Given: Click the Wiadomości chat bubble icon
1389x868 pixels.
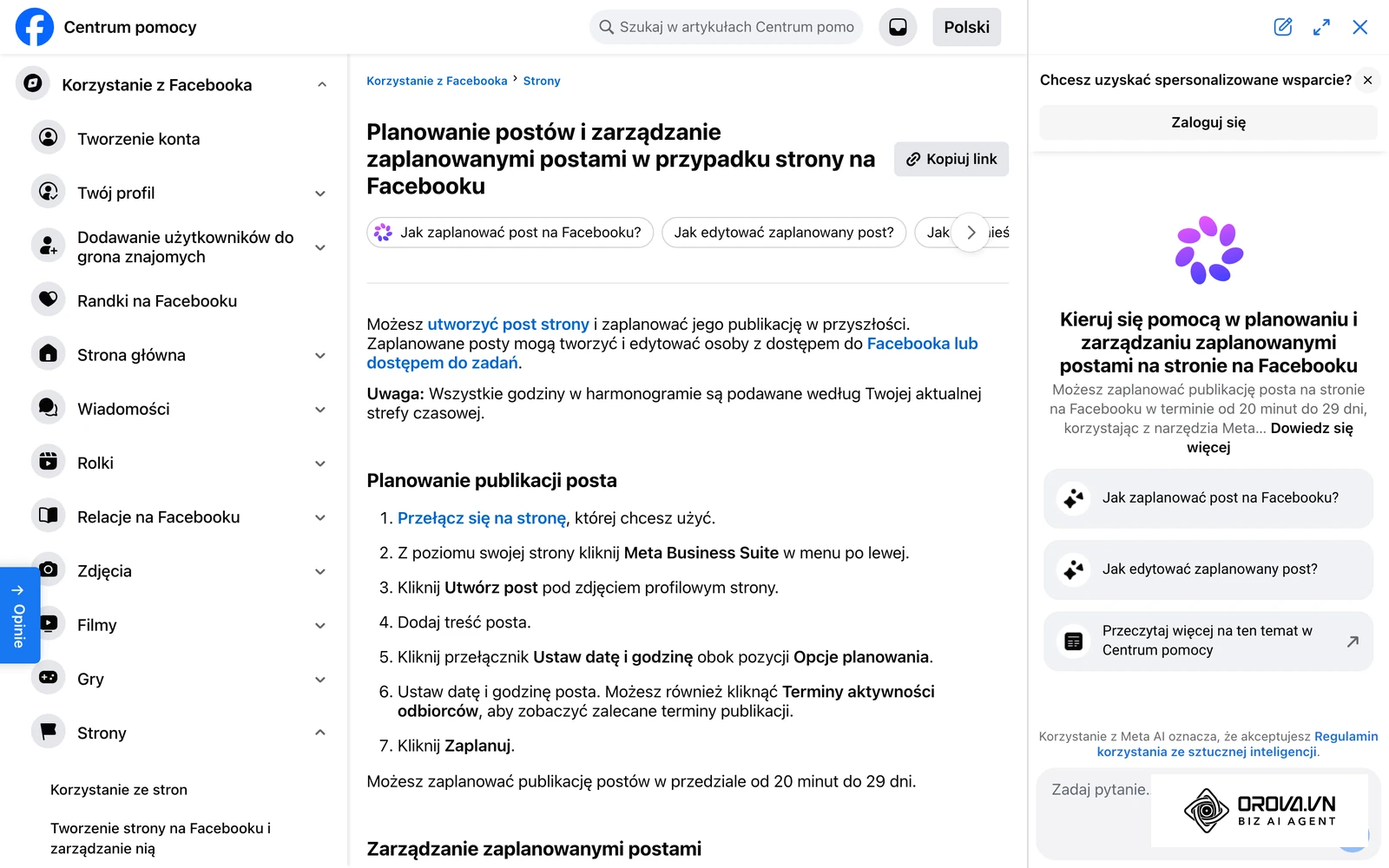Looking at the screenshot, I should click(49, 407).
